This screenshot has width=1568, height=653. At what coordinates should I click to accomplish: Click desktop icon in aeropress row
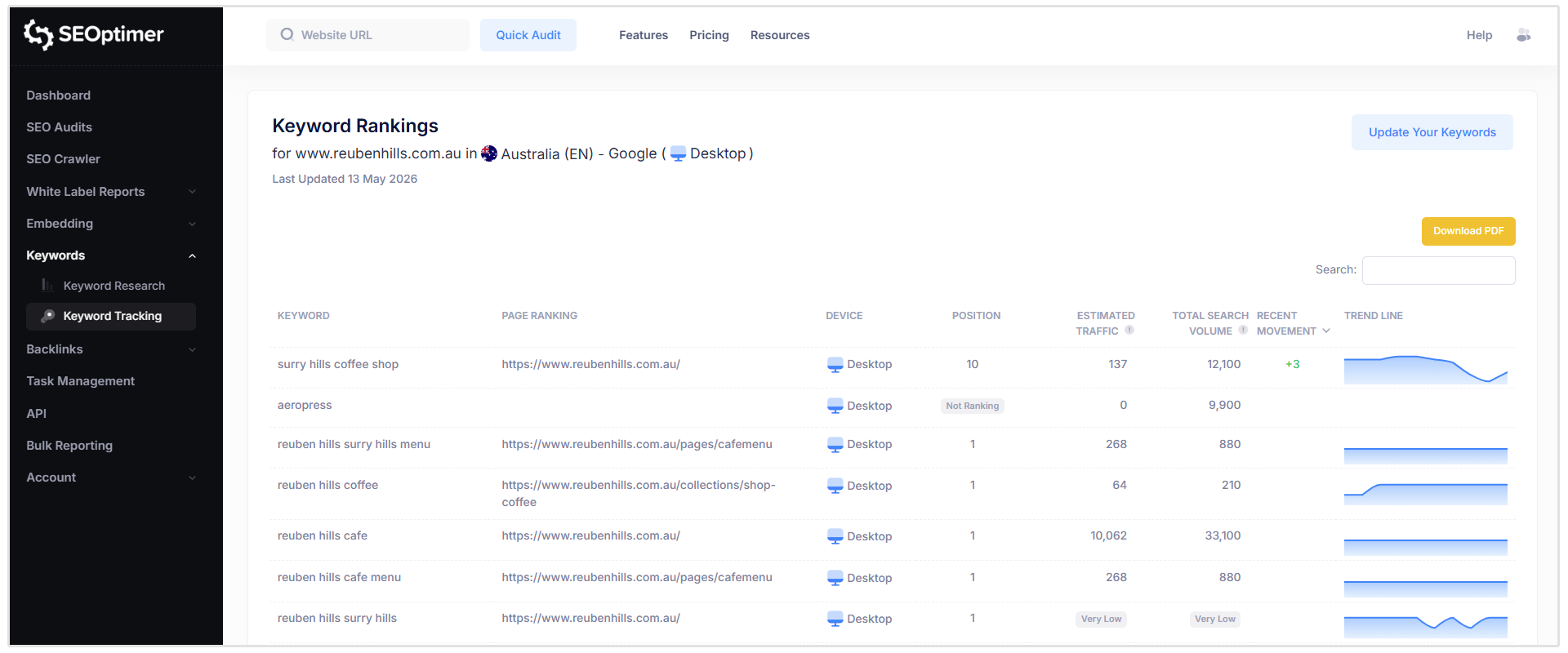click(835, 406)
